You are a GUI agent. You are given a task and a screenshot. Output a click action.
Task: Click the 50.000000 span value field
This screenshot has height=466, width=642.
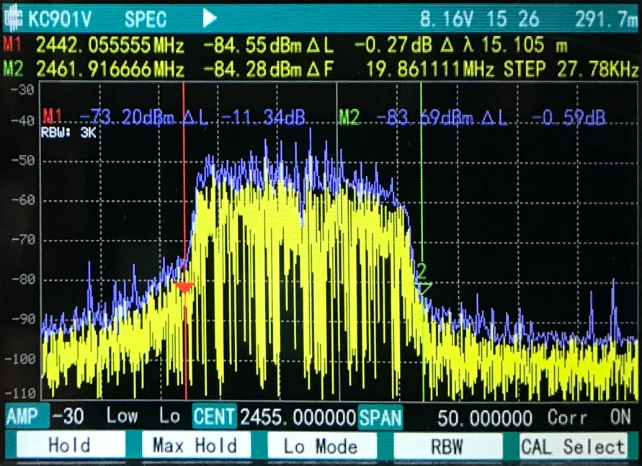pyautogui.click(x=485, y=416)
